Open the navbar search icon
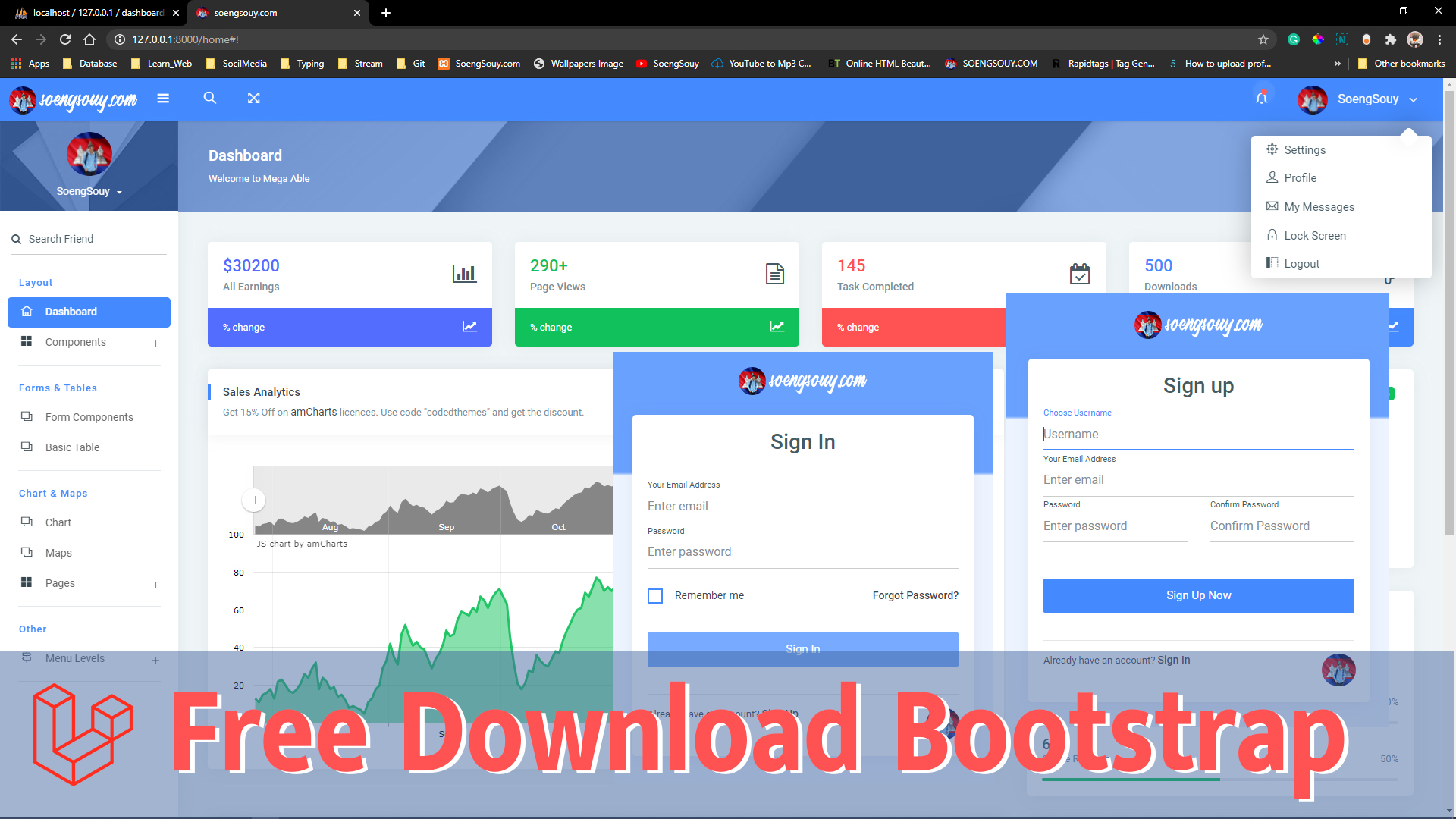This screenshot has width=1456, height=819. coord(210,99)
